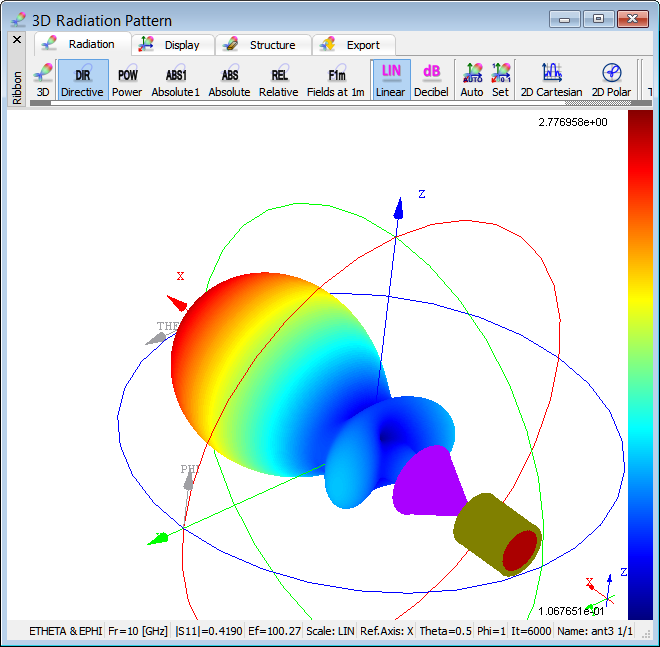Open the 2D Polar plot
The image size is (660, 647).
(x=611, y=80)
